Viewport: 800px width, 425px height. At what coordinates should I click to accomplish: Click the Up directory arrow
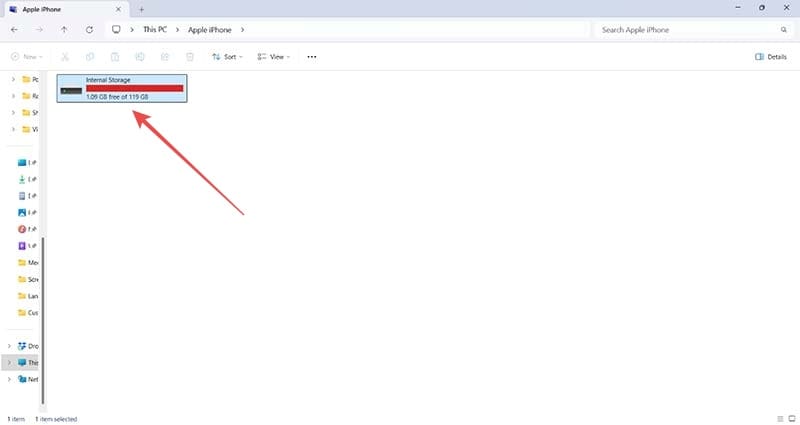pyautogui.click(x=65, y=30)
